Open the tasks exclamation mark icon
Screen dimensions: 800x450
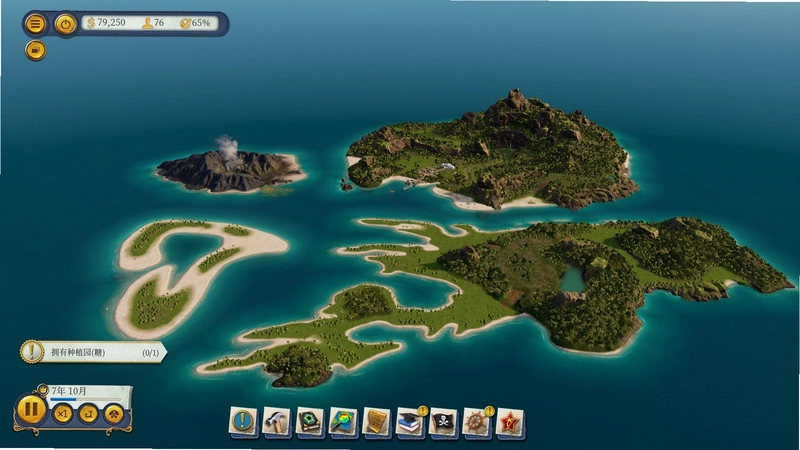[242, 422]
